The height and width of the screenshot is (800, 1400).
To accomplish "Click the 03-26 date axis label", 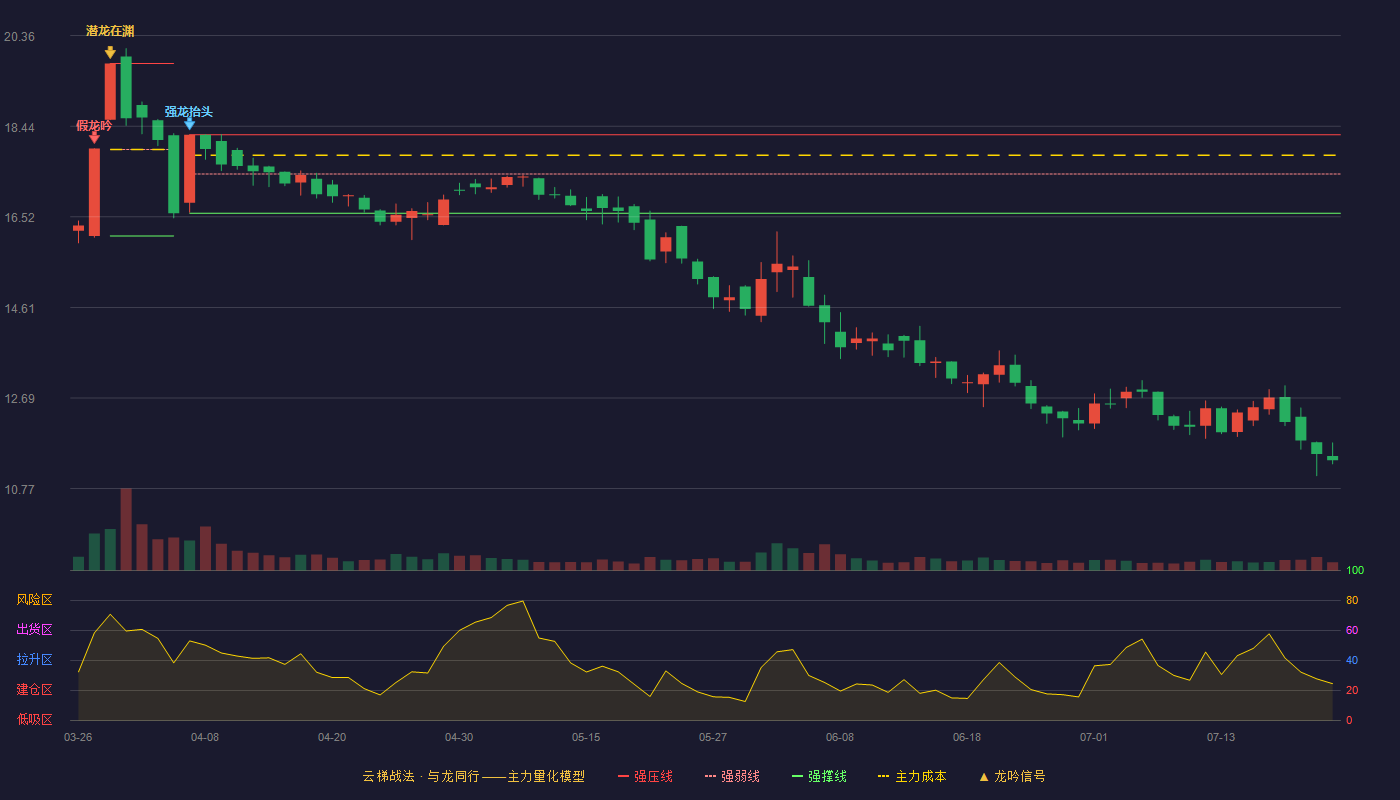I will [x=78, y=737].
